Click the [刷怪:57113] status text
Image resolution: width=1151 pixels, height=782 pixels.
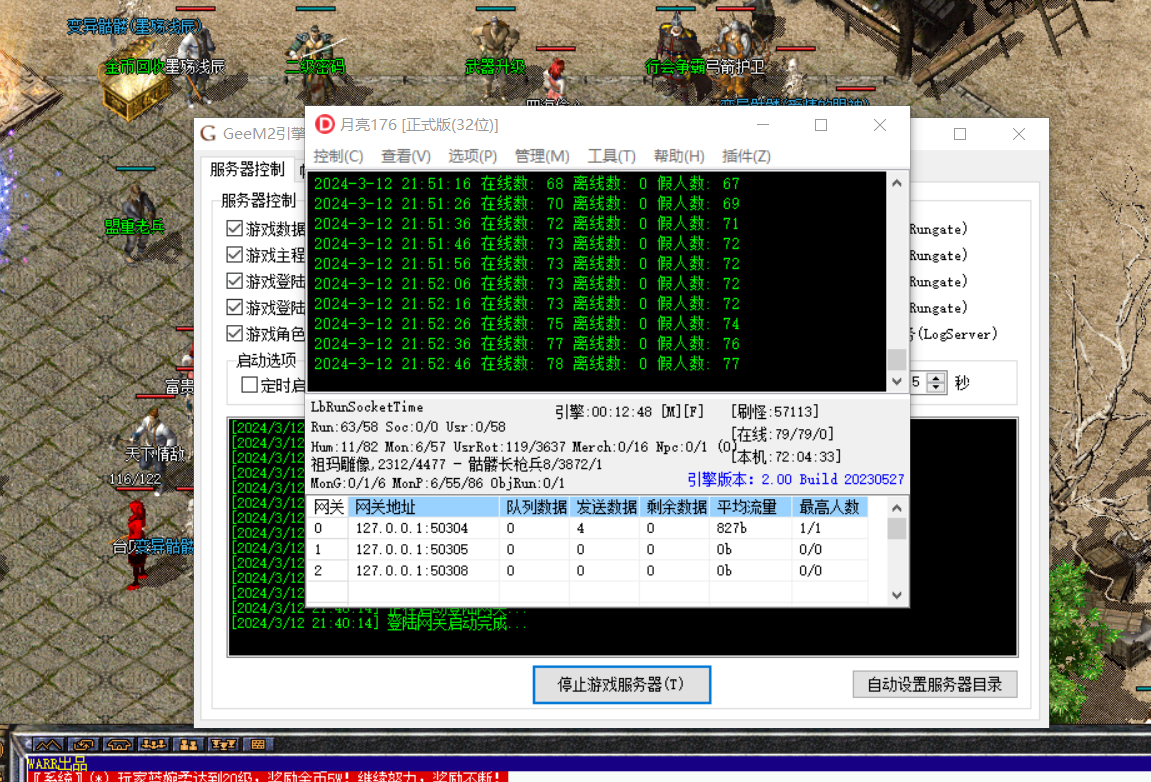pyautogui.click(x=774, y=412)
